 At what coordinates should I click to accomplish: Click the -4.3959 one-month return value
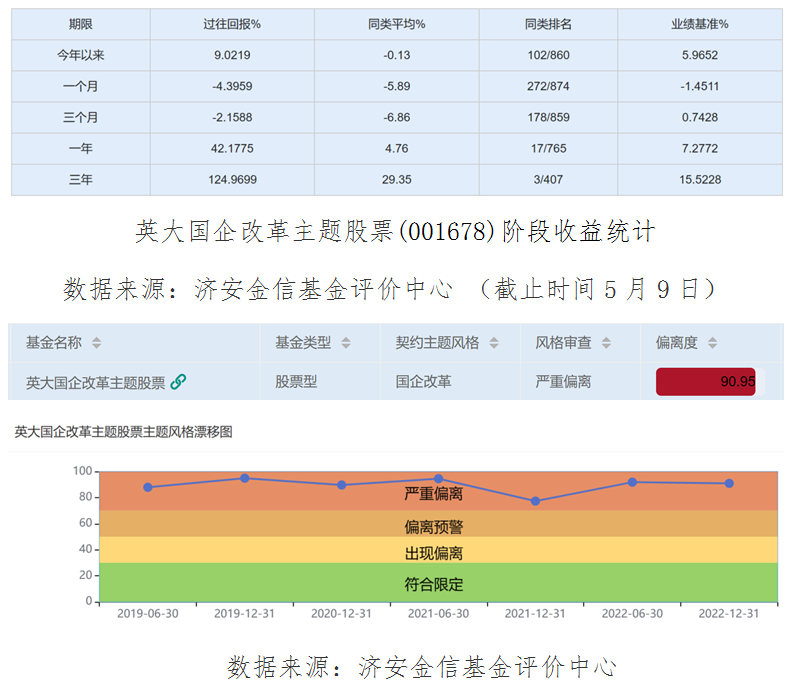[232, 86]
